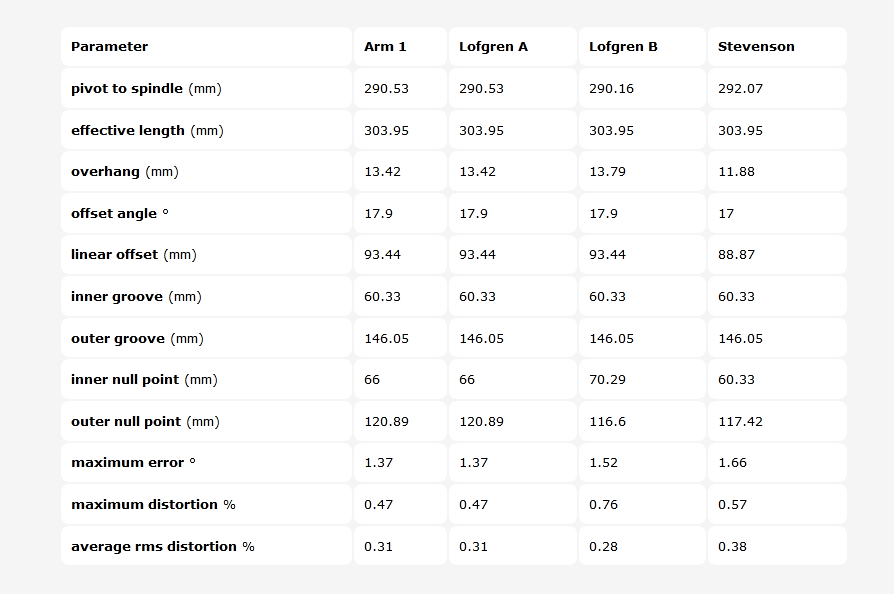Click the Lofgren A column header

tap(493, 47)
